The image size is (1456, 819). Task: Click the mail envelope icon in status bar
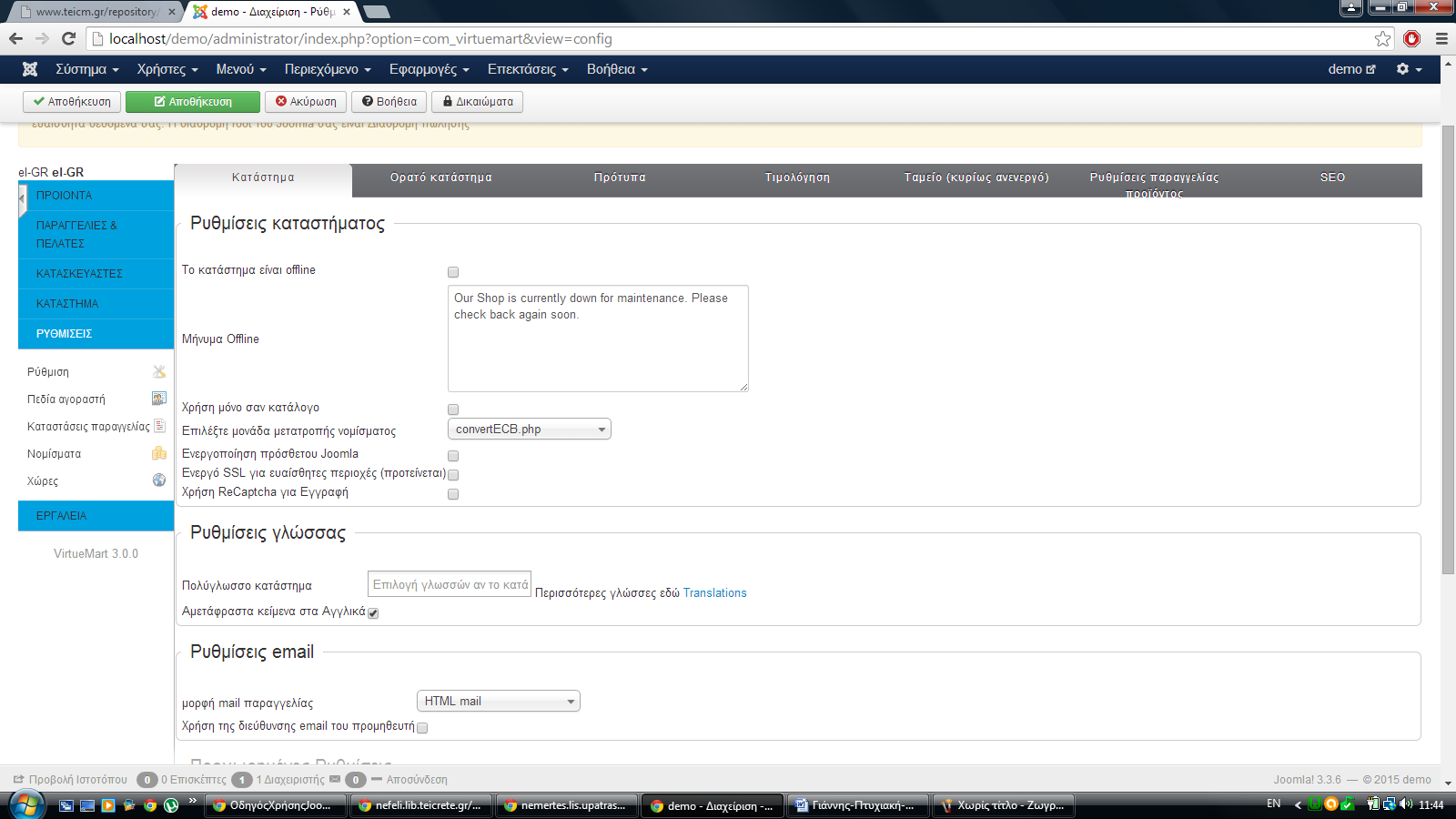coord(335,779)
